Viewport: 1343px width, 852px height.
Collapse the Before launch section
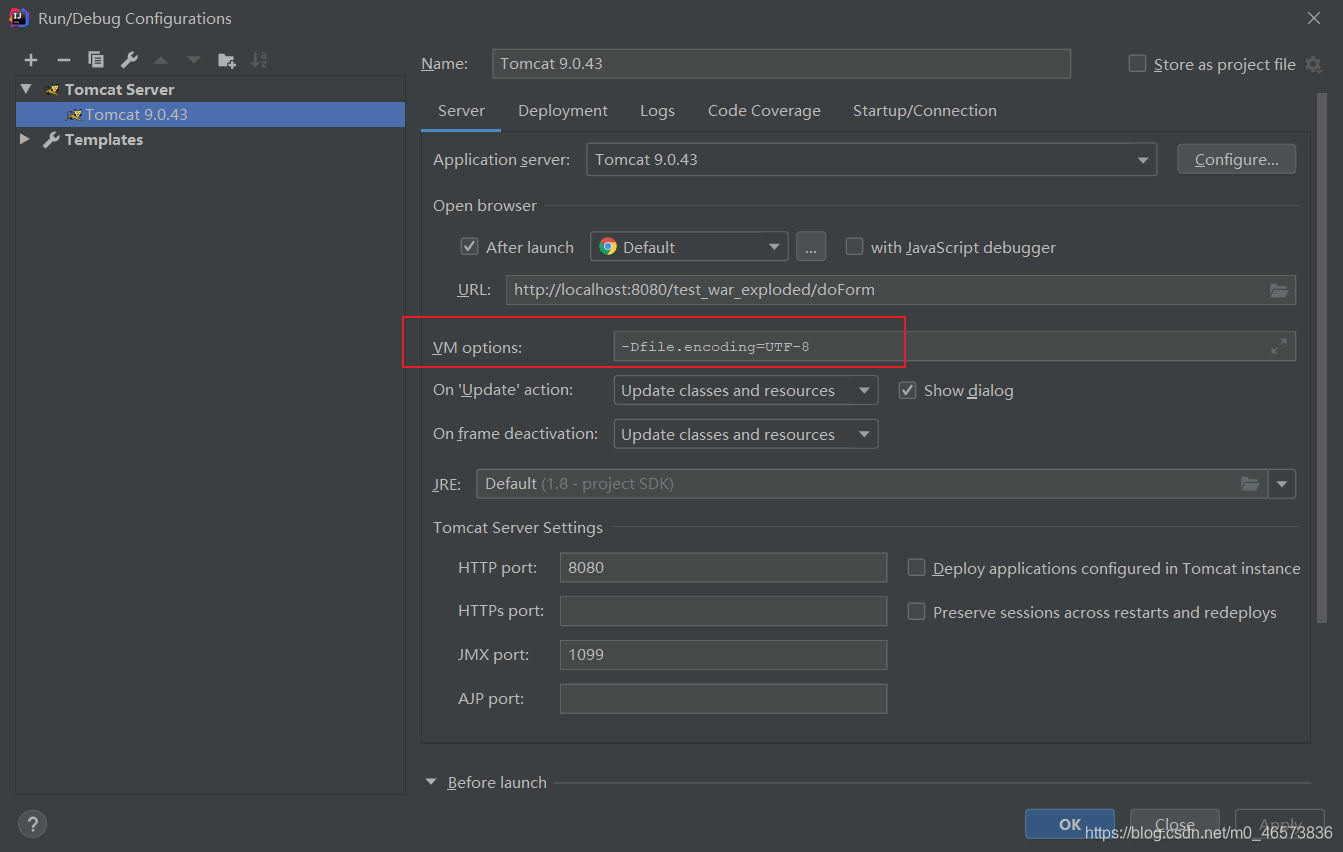tap(431, 782)
